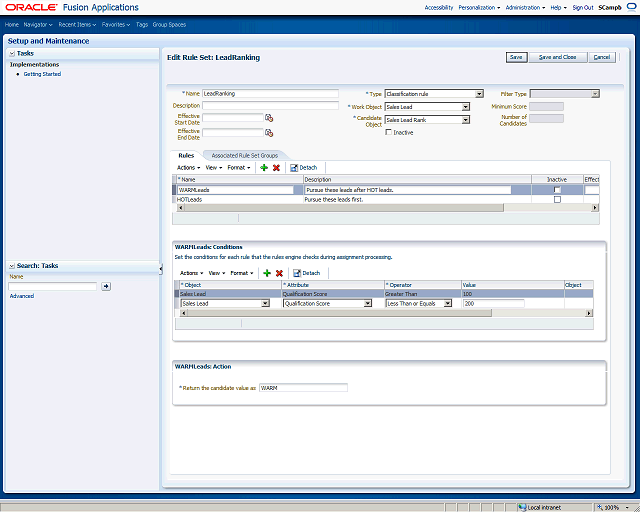Click the Cancel button
This screenshot has width=640, height=512.
pos(602,57)
